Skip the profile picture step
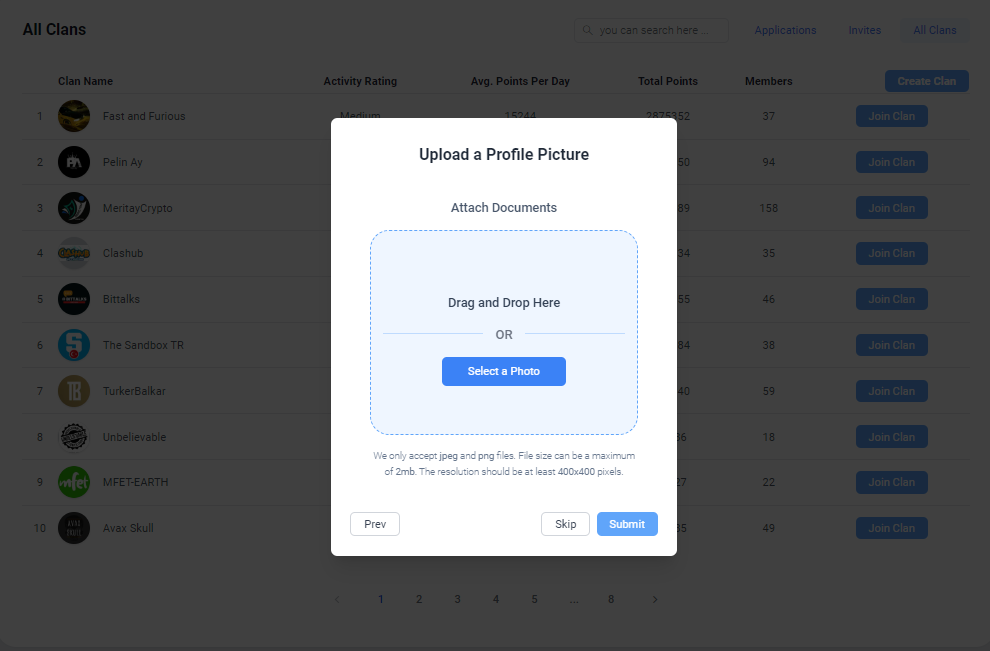The height and width of the screenshot is (651, 990). (x=565, y=524)
